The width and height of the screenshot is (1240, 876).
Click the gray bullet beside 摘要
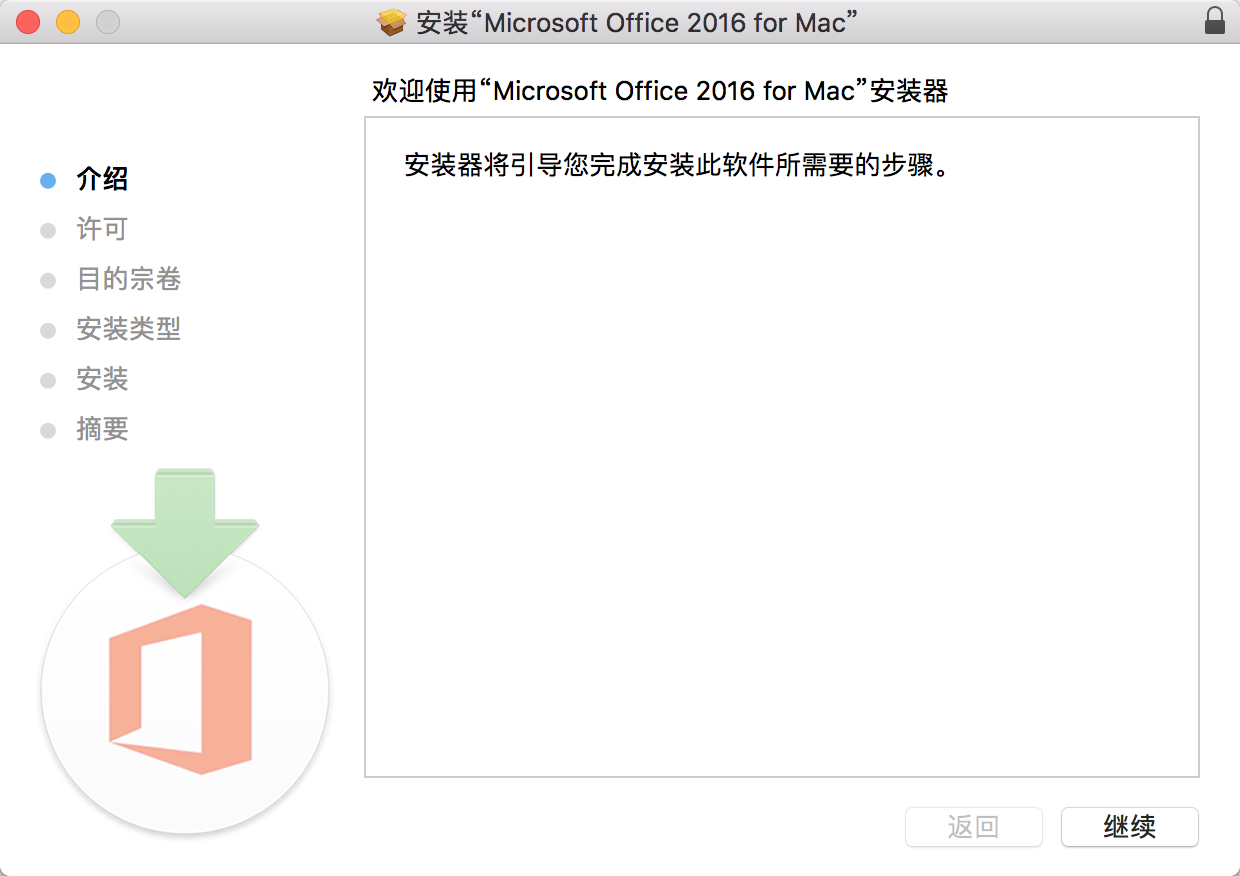(47, 431)
